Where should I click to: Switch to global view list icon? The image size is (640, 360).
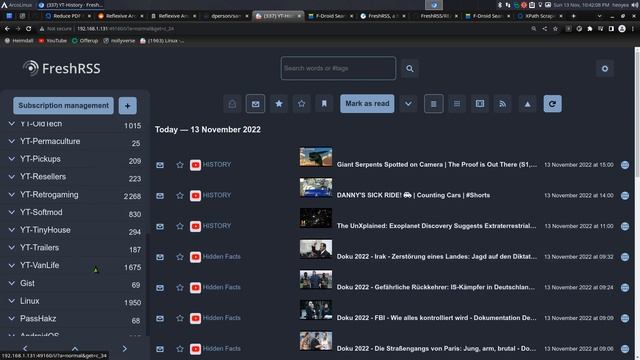(457, 104)
